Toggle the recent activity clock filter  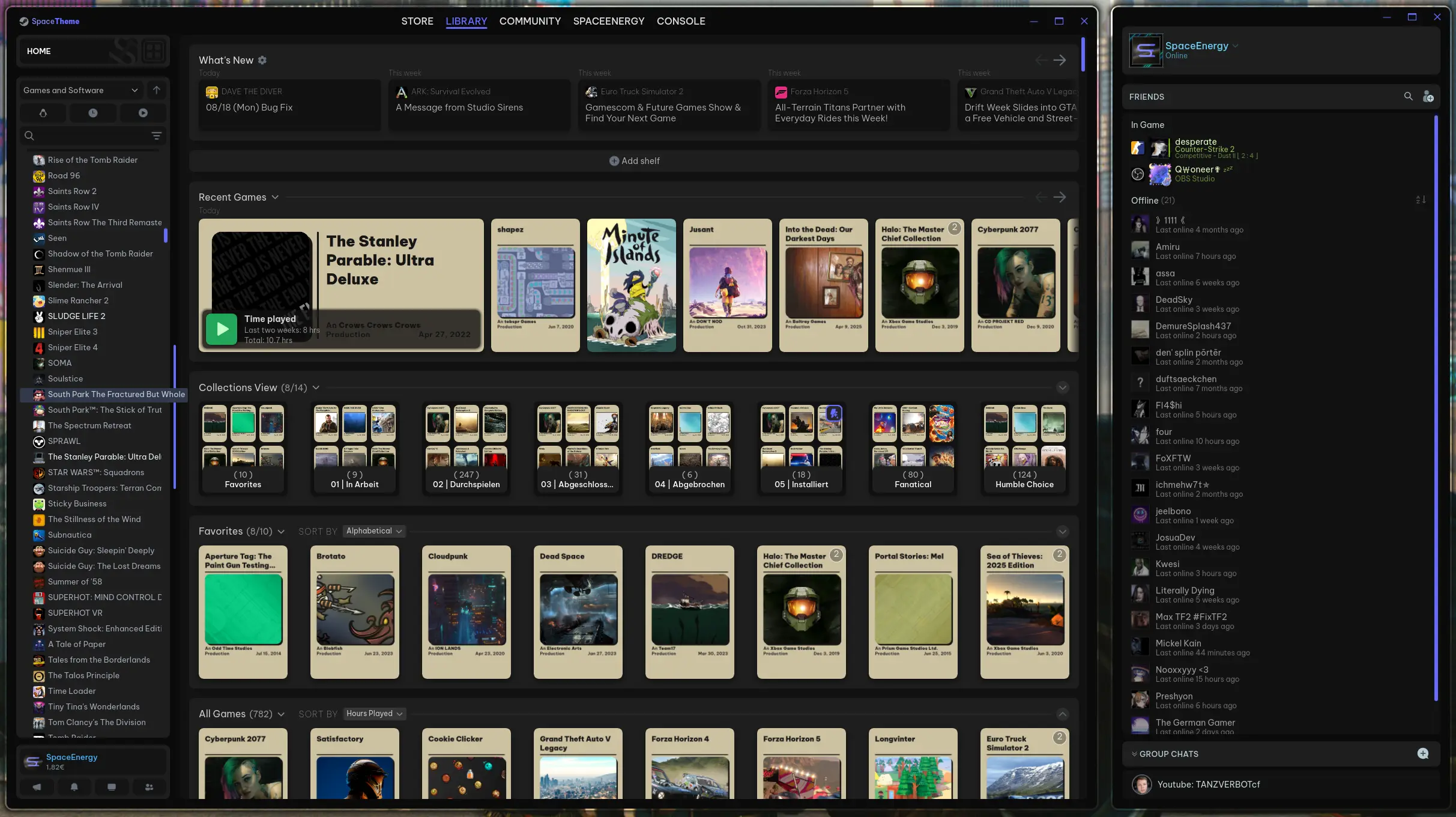(93, 113)
